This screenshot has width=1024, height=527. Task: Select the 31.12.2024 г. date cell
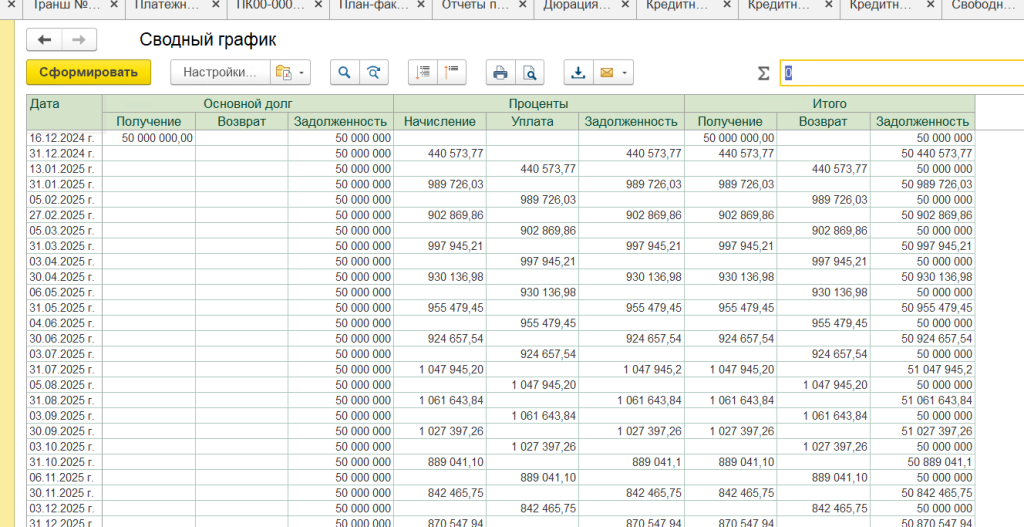pyautogui.click(x=65, y=153)
